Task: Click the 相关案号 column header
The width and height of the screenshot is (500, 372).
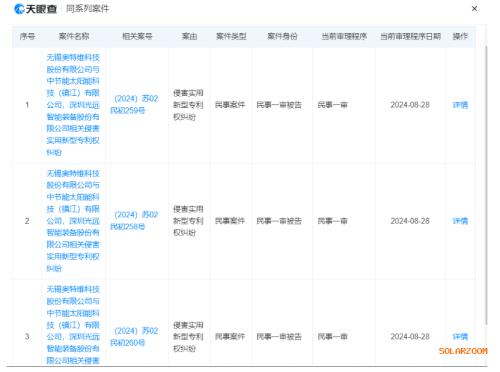Action: pyautogui.click(x=137, y=36)
